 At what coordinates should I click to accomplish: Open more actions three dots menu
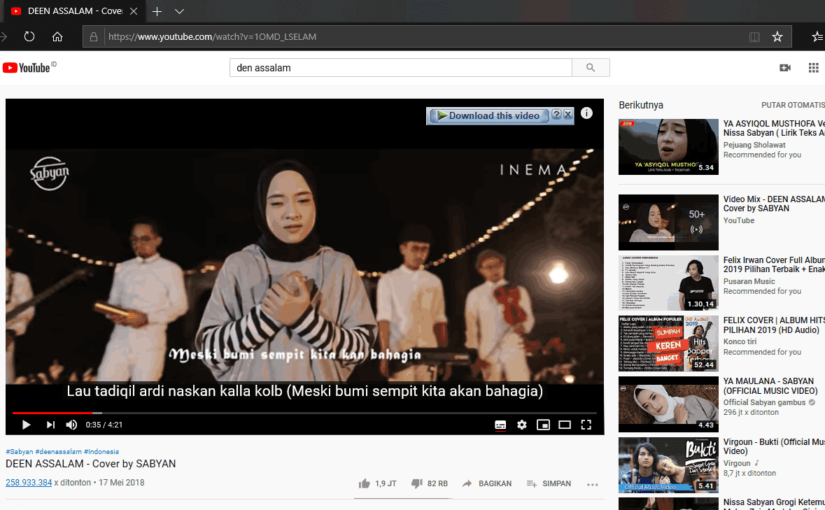(x=592, y=484)
